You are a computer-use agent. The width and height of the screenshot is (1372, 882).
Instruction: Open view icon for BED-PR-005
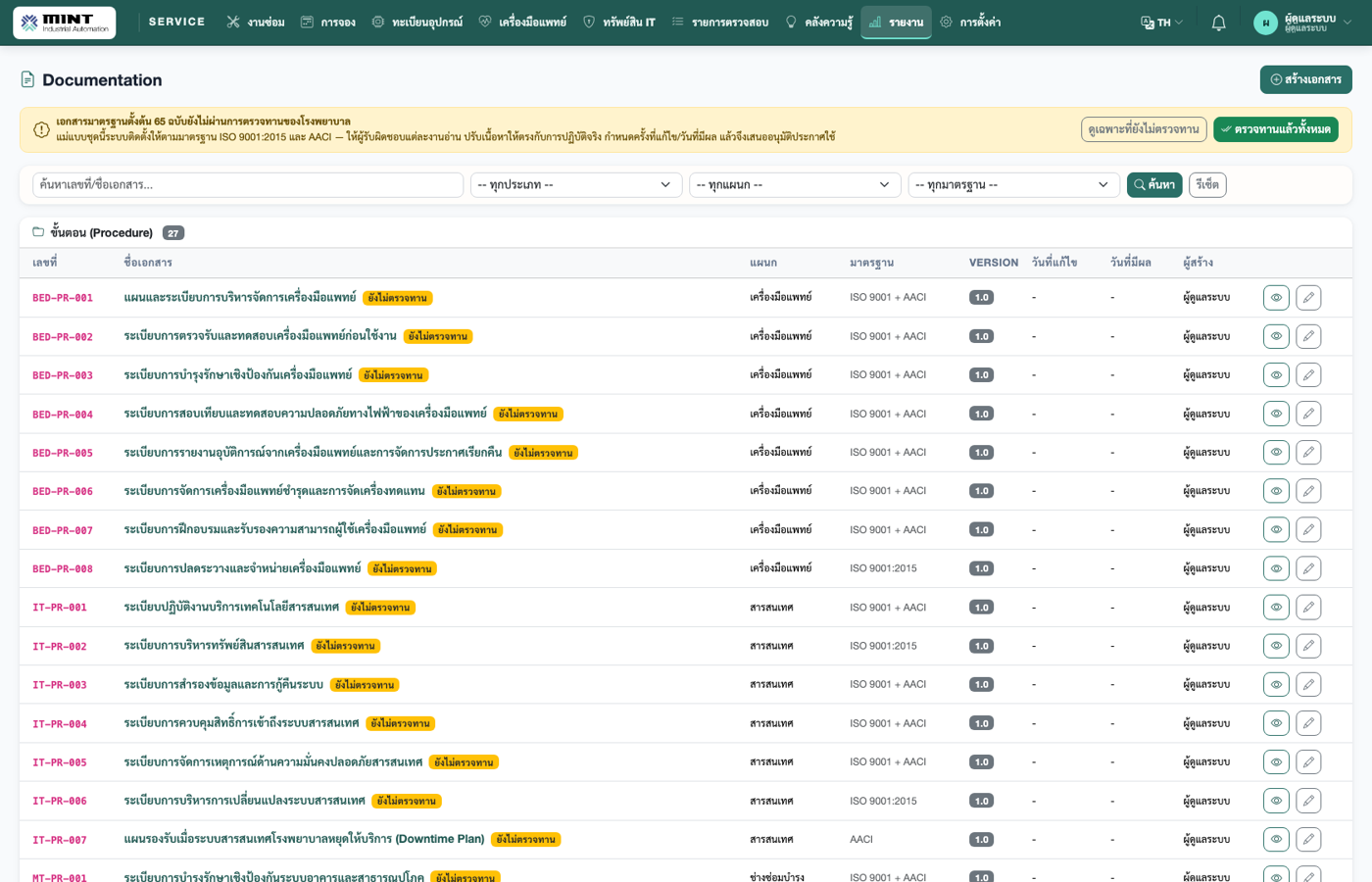click(x=1276, y=453)
